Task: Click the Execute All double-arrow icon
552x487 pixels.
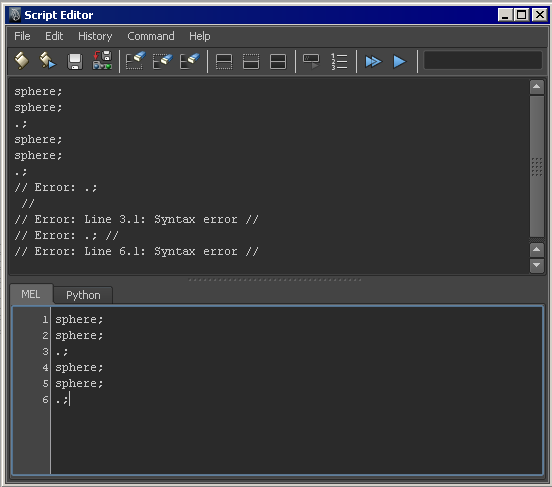Action: (x=373, y=62)
